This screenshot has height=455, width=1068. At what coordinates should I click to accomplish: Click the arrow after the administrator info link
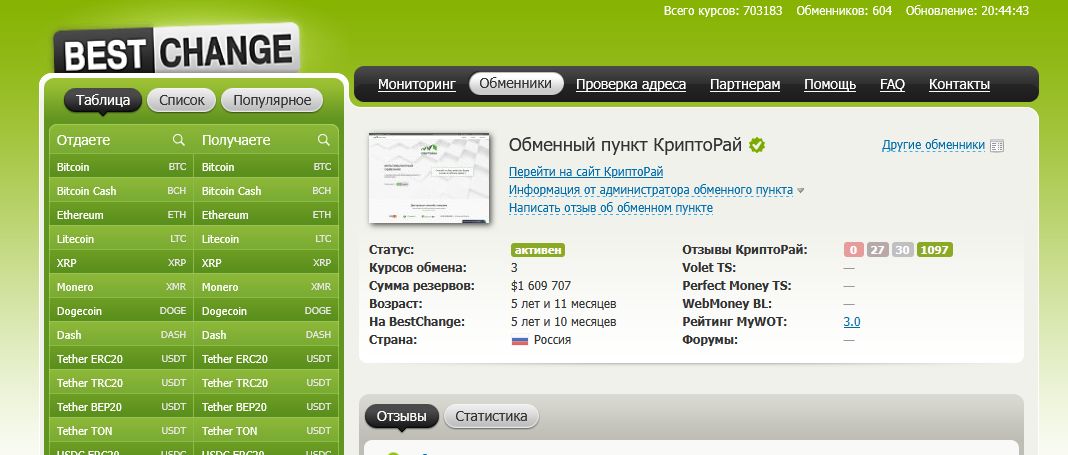click(x=801, y=190)
